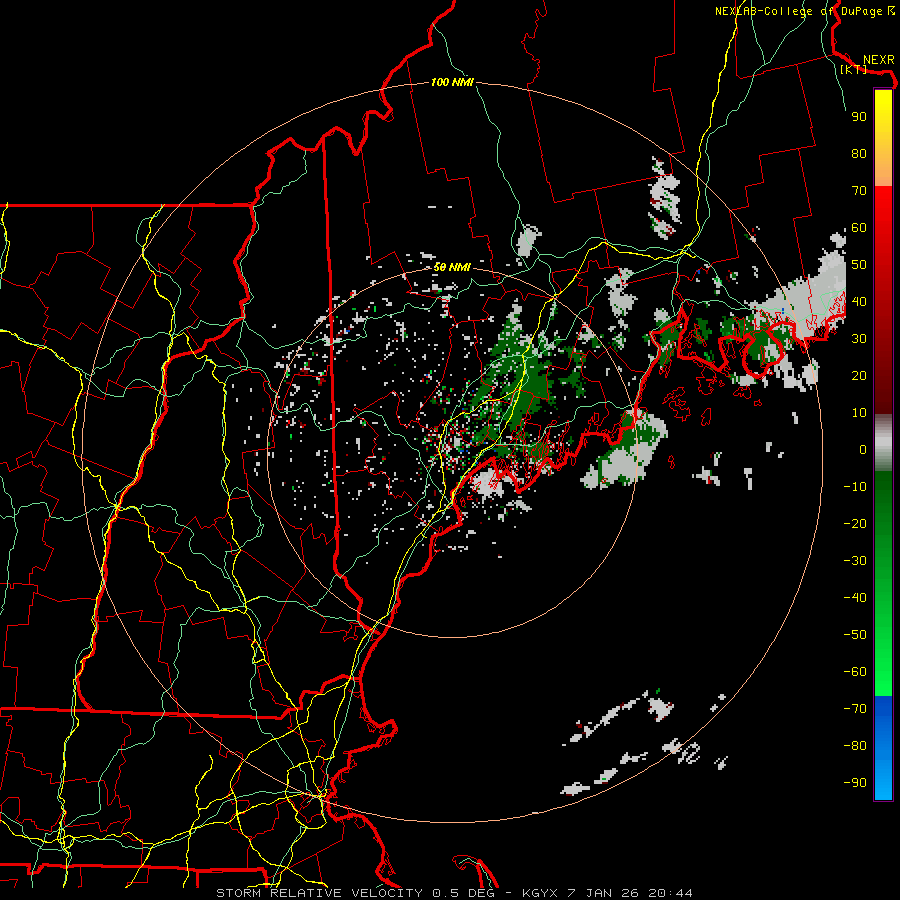Click the NEXLAB-College of DuPage credit text

coord(804,11)
